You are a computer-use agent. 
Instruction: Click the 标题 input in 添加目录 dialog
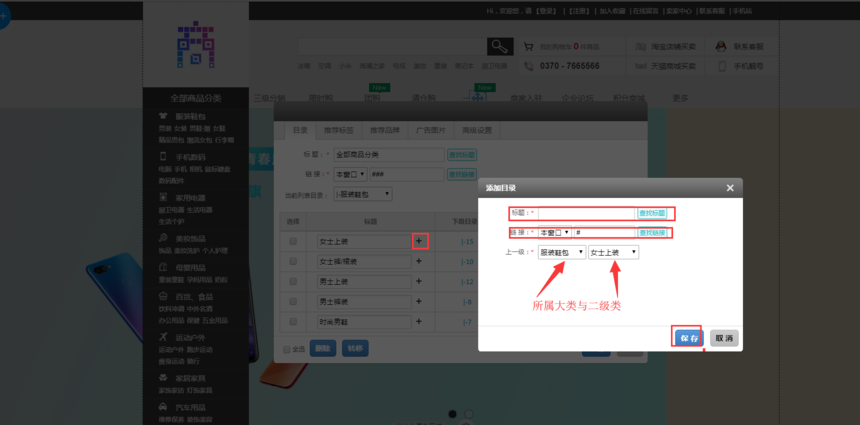(586, 213)
